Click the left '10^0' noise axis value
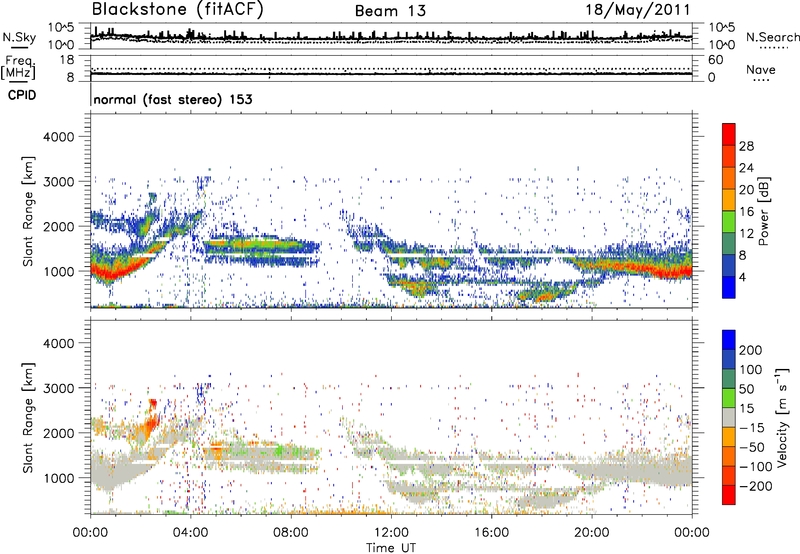This screenshot has width=800, height=554. click(61, 44)
